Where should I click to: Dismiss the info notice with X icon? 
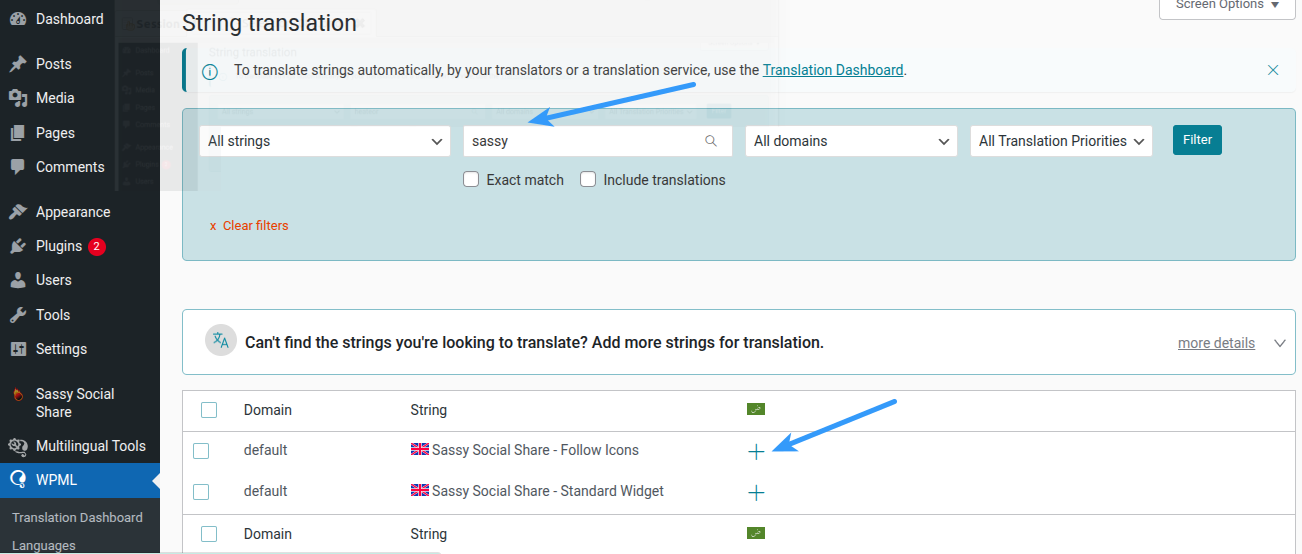pos(1273,70)
